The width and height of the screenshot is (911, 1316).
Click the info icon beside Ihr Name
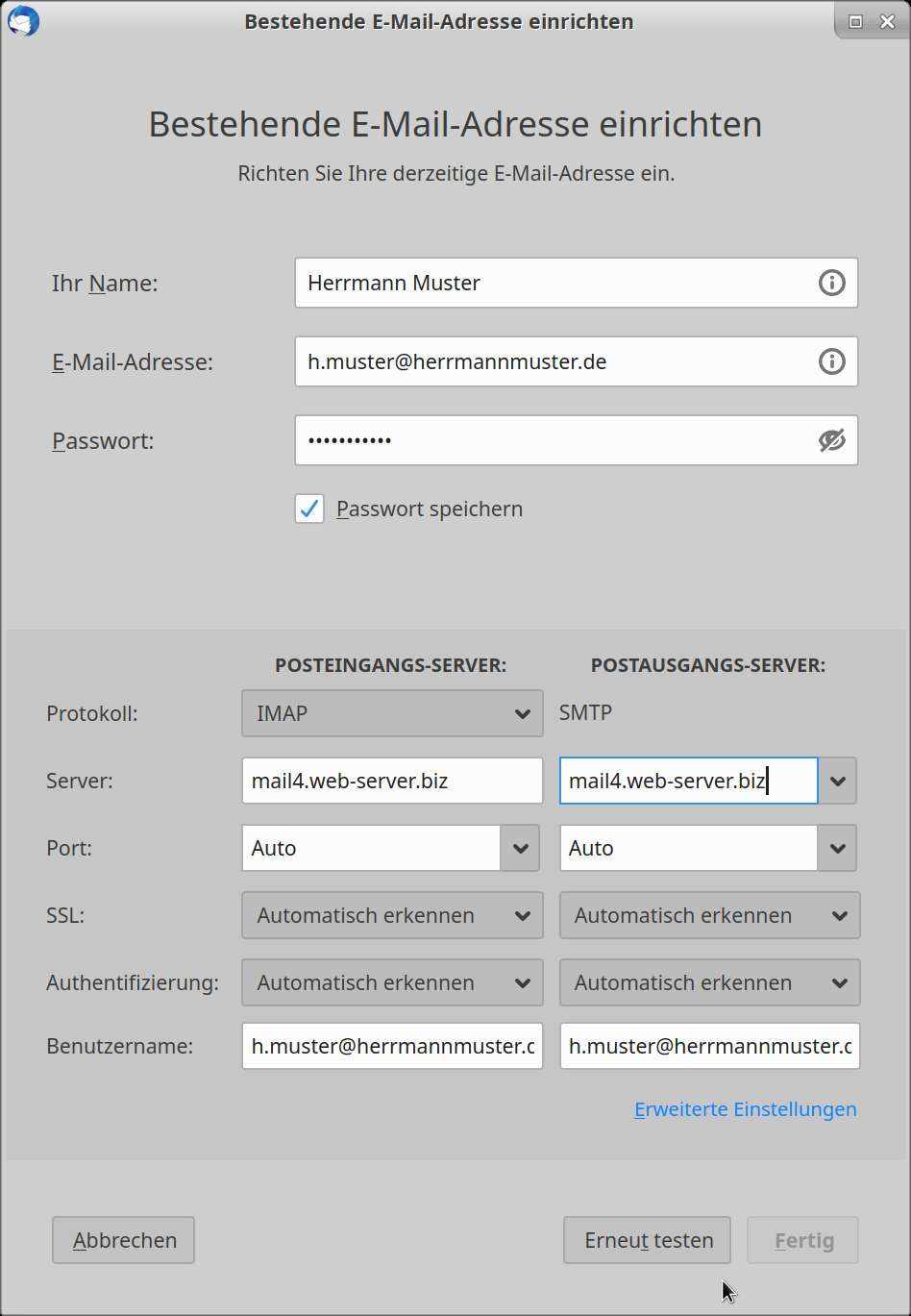coord(831,283)
